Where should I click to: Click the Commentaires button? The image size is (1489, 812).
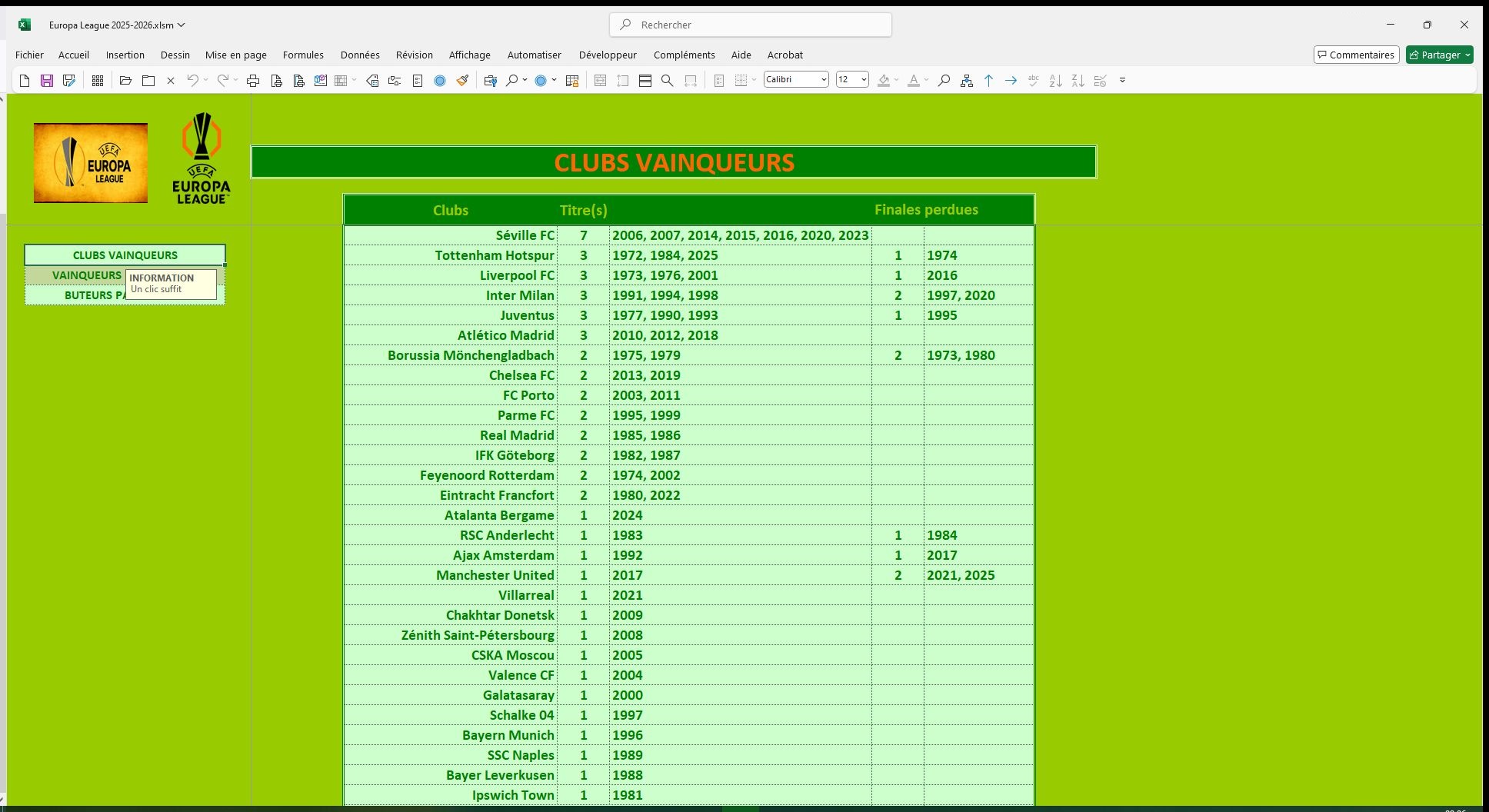pos(1356,55)
